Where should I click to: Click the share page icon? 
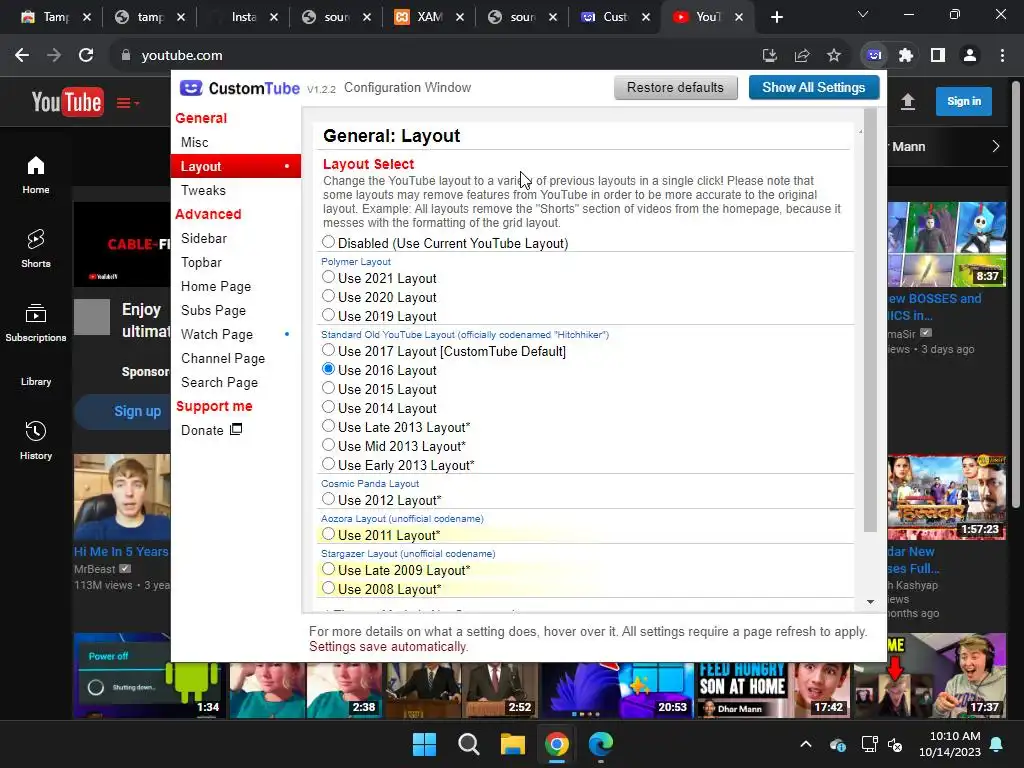[802, 56]
